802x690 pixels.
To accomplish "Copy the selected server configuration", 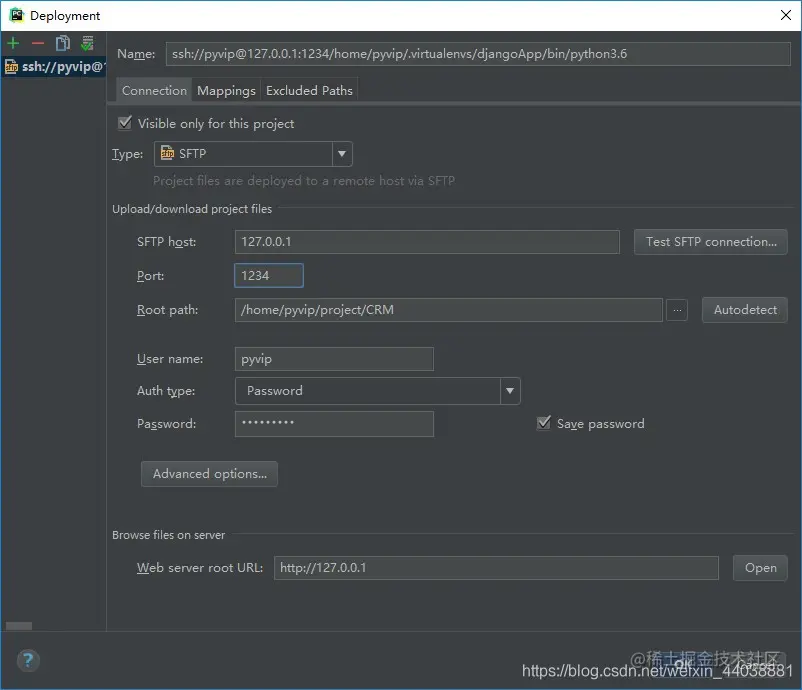I will pyautogui.click(x=62, y=43).
